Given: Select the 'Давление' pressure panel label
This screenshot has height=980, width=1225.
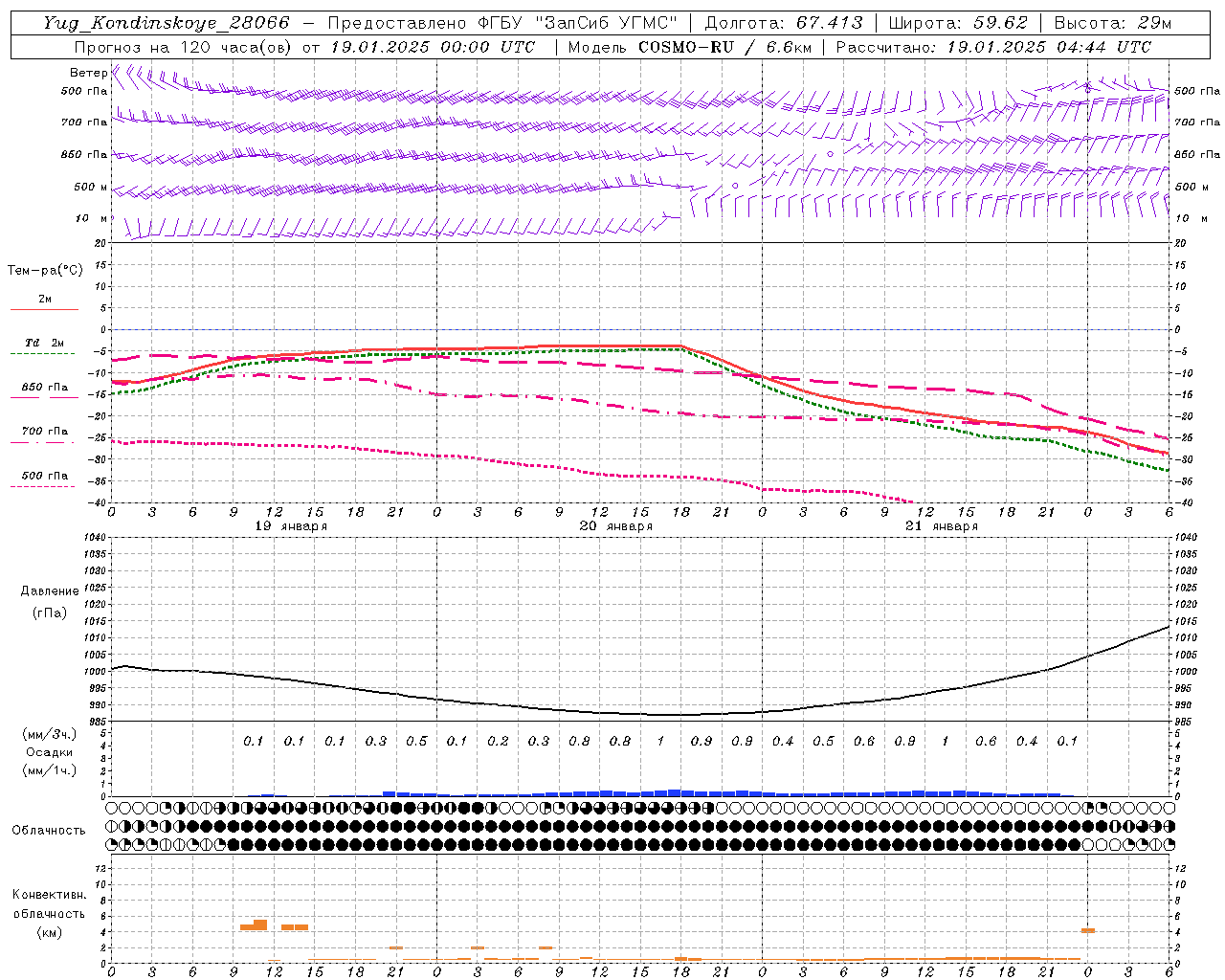Looking at the screenshot, I should pos(50,591).
